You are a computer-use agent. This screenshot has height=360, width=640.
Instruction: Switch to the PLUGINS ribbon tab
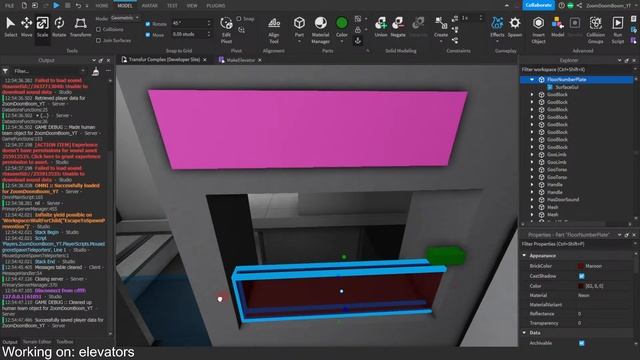pyautogui.click(x=216, y=6)
